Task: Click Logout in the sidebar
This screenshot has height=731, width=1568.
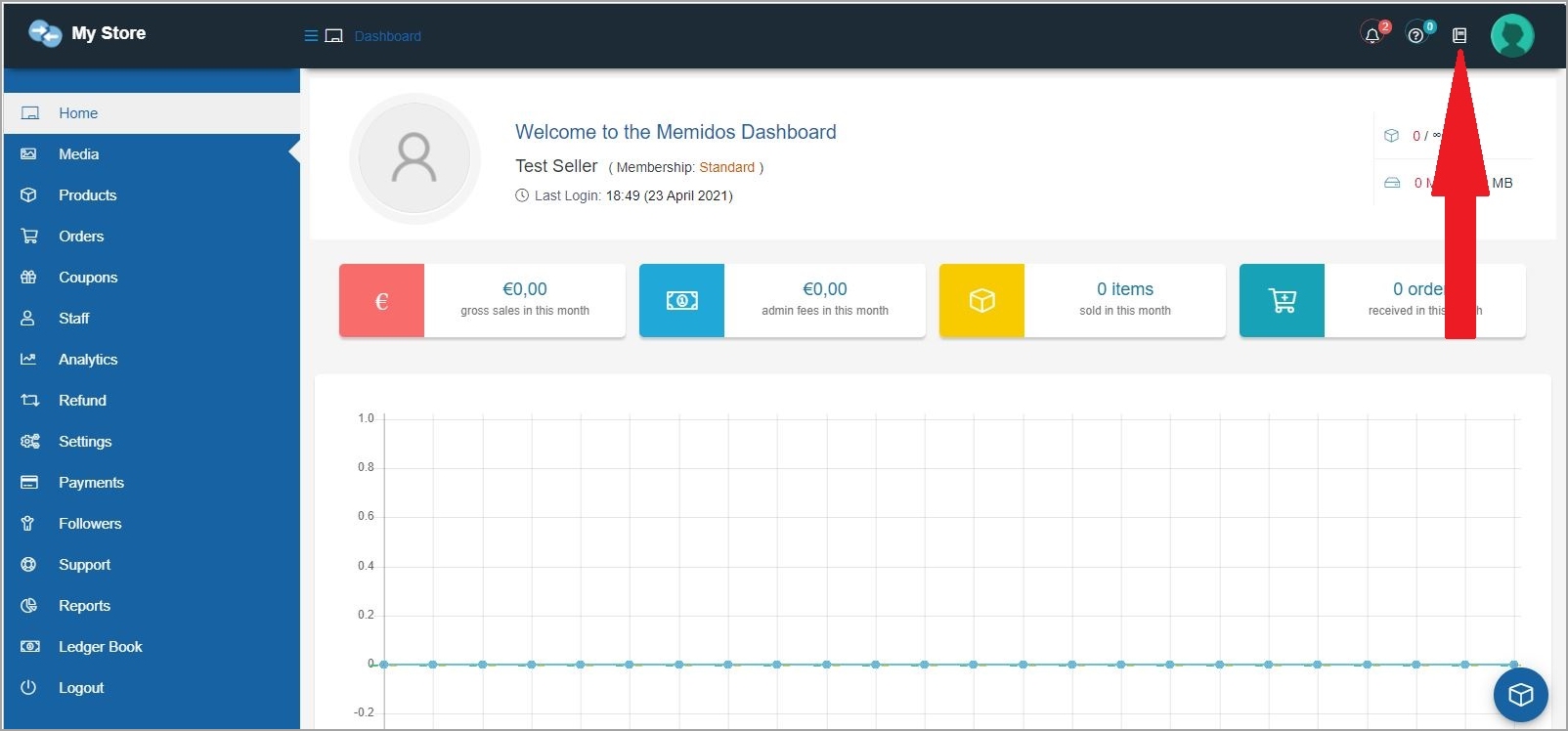Action: [81, 688]
